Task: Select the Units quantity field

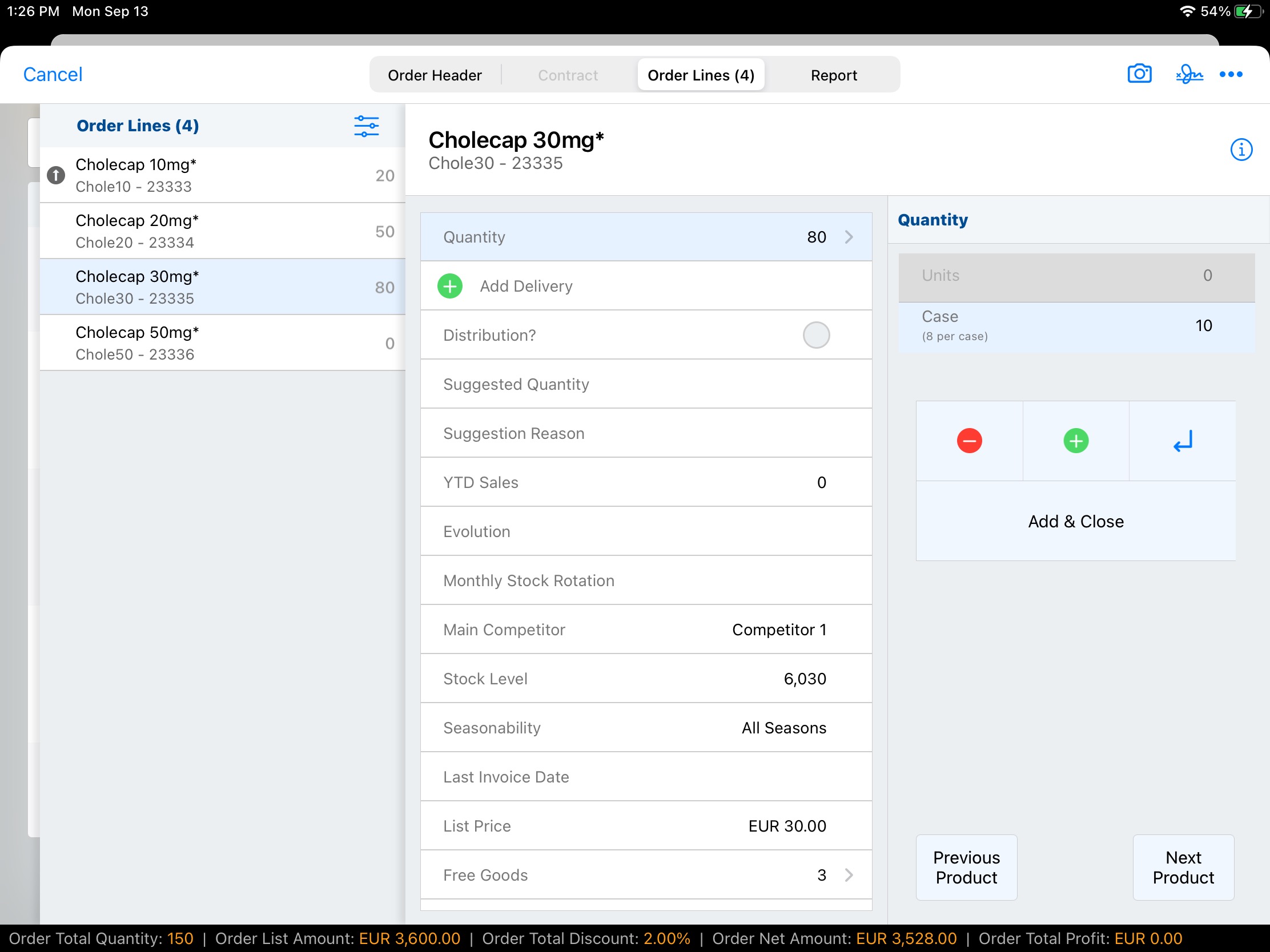Action: [1075, 276]
